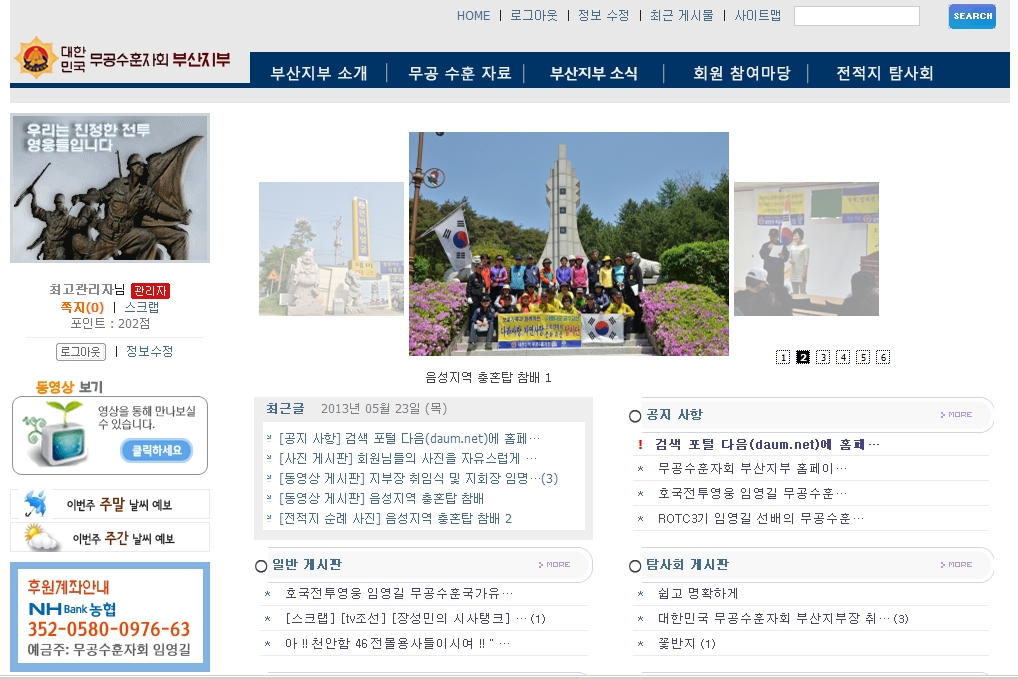Image resolution: width=1018 pixels, height=679 pixels.
Task: Click the NH Bank donation account banner
Action: point(110,617)
